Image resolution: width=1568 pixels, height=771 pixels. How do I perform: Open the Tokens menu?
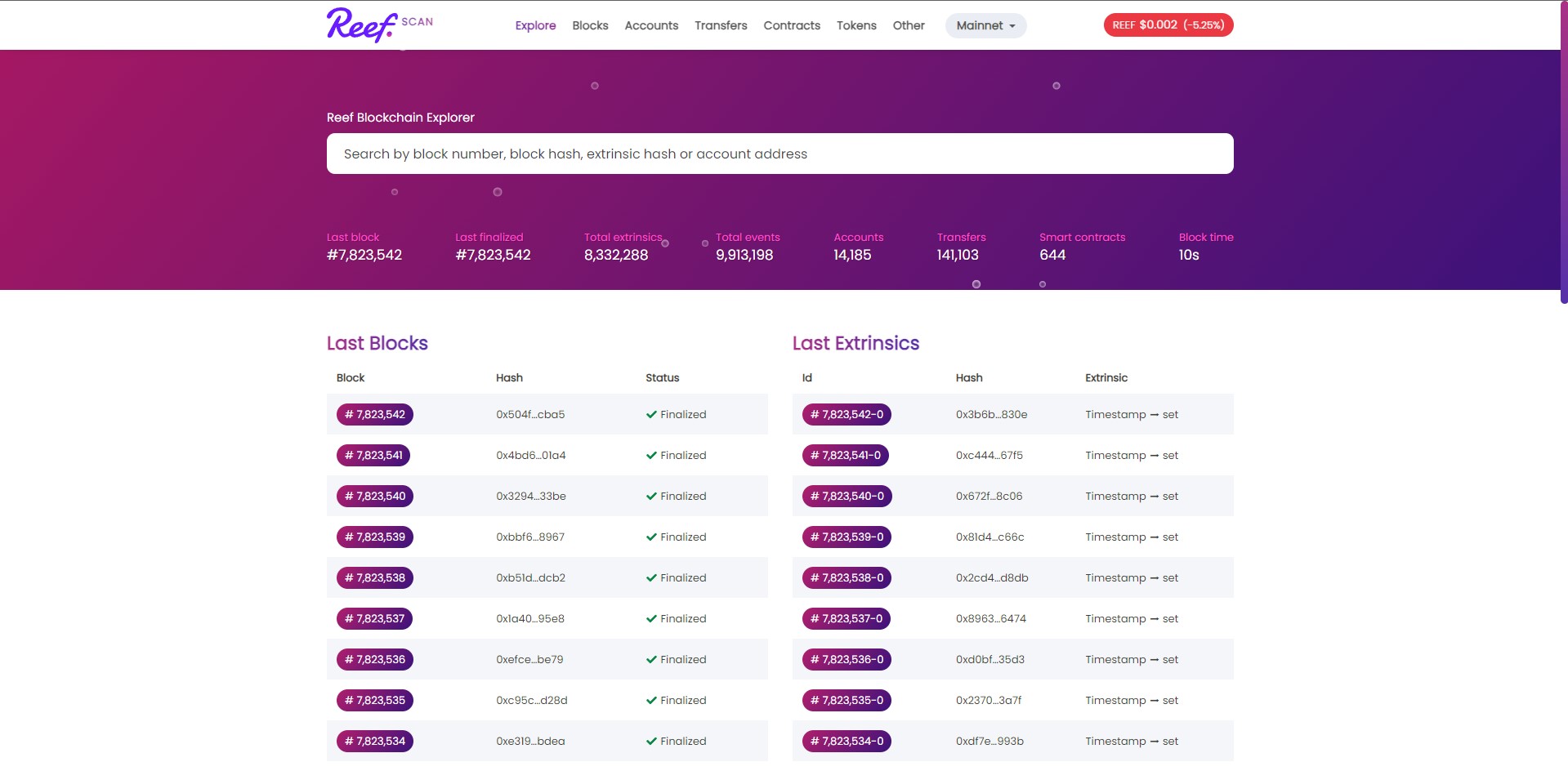pyautogui.click(x=855, y=25)
